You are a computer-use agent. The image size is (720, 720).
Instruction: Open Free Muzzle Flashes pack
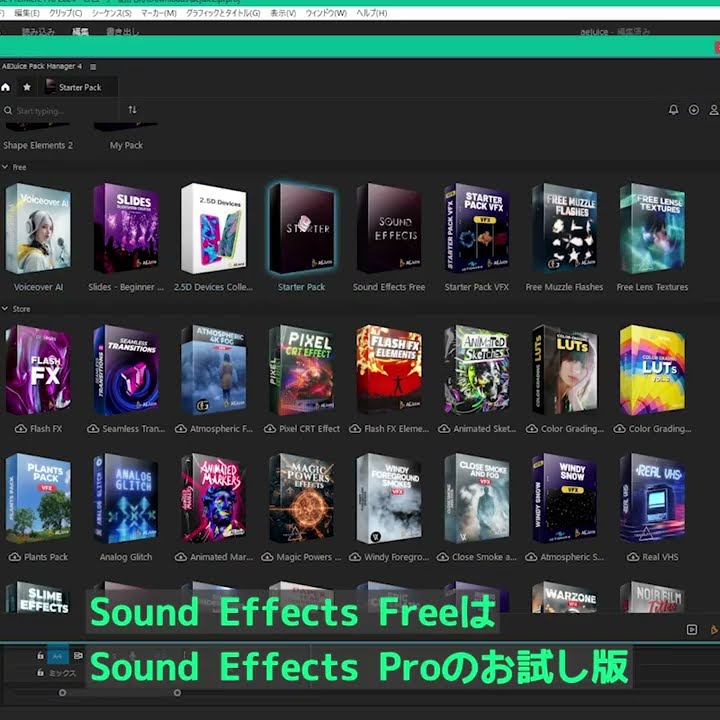[x=564, y=228]
